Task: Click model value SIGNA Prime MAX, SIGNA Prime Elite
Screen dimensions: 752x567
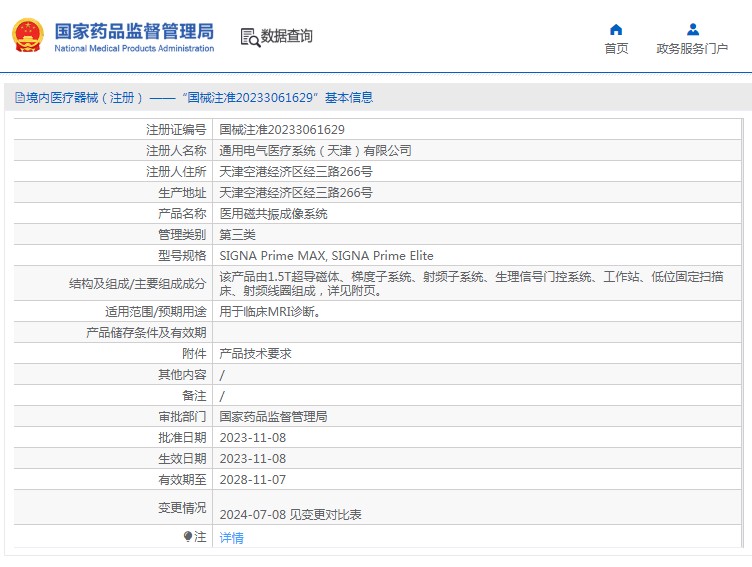Action: tap(327, 256)
